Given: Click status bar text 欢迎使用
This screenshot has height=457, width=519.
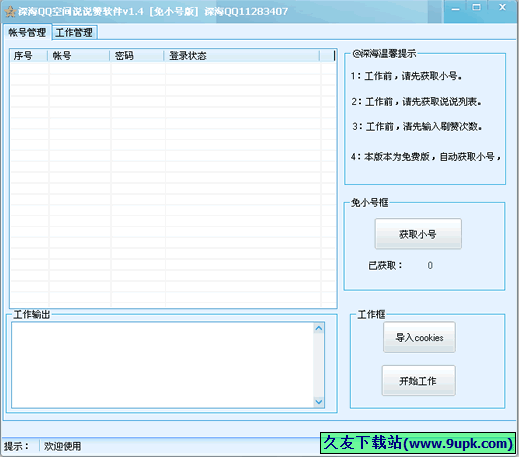Looking at the screenshot, I should pyautogui.click(x=63, y=446).
